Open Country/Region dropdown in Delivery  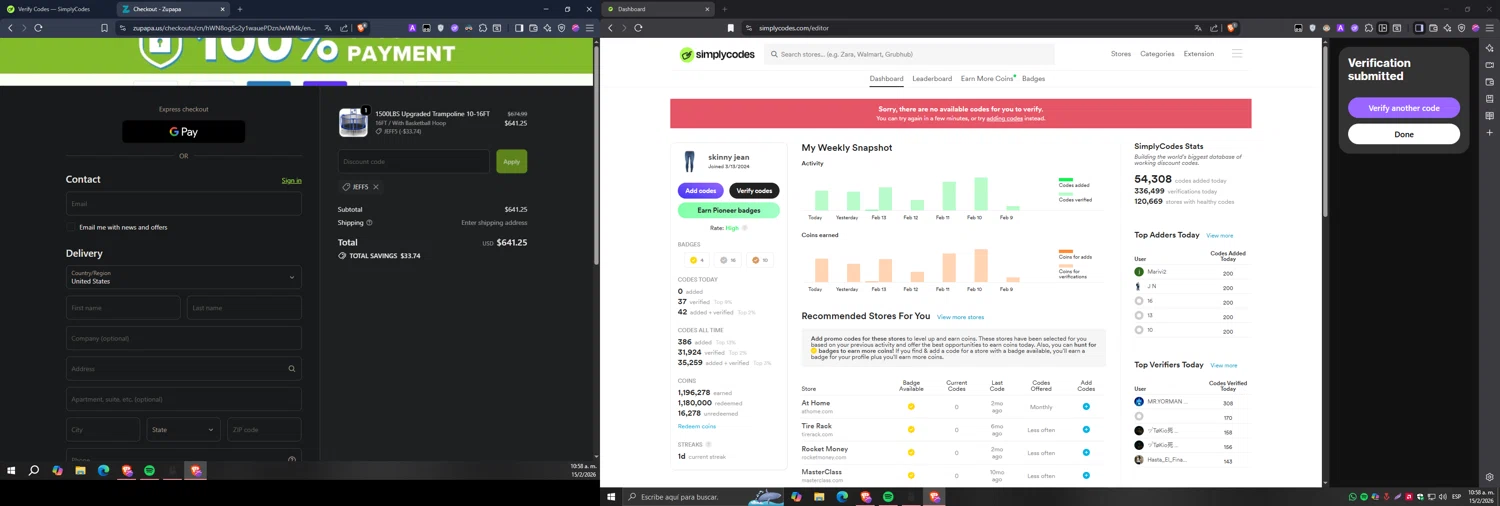point(184,277)
